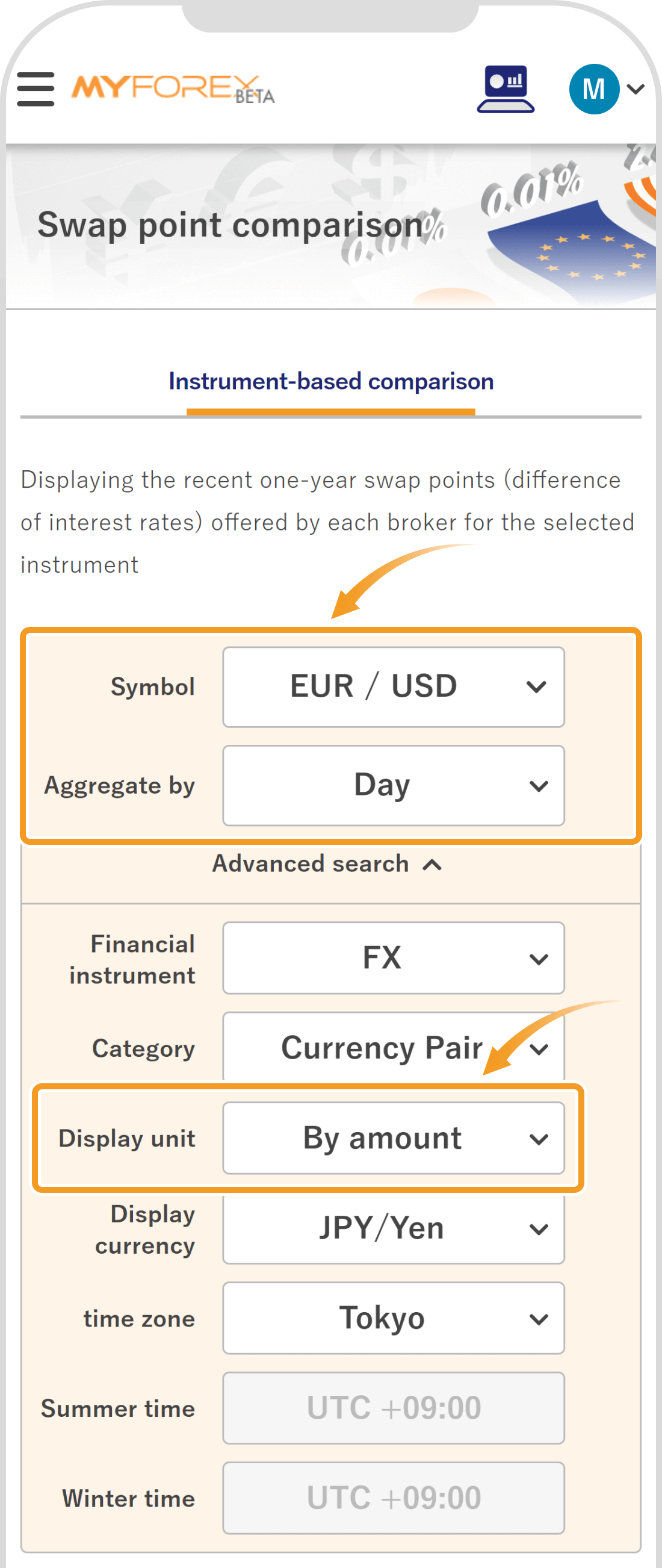Click the Advanced search collapse arrow
662x1568 pixels.
(x=433, y=864)
